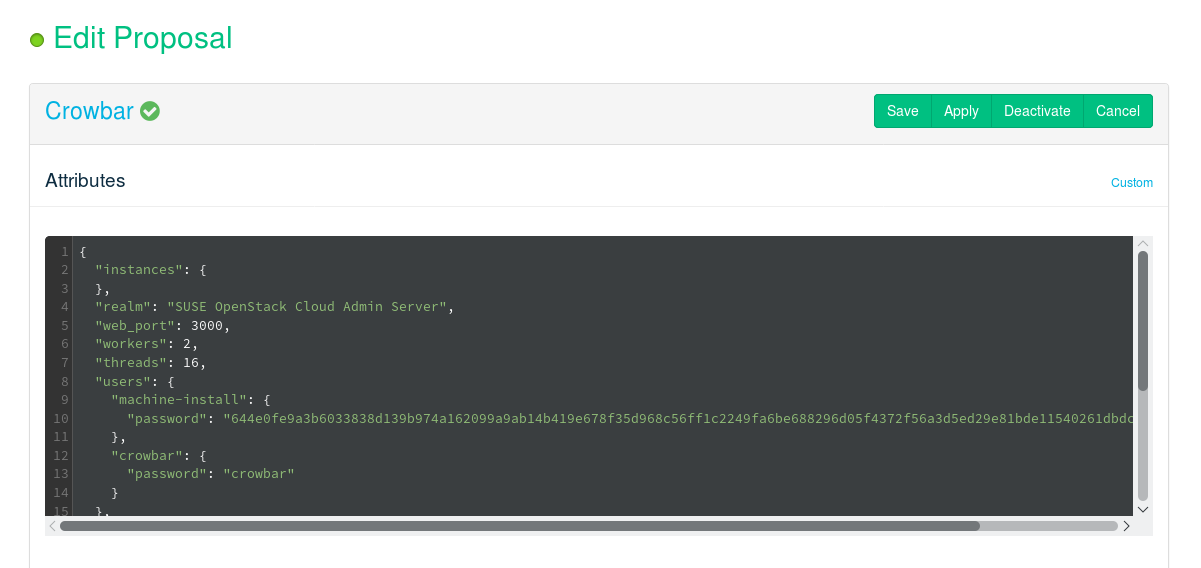Click the crowbar password value "crowbar"

[259, 473]
